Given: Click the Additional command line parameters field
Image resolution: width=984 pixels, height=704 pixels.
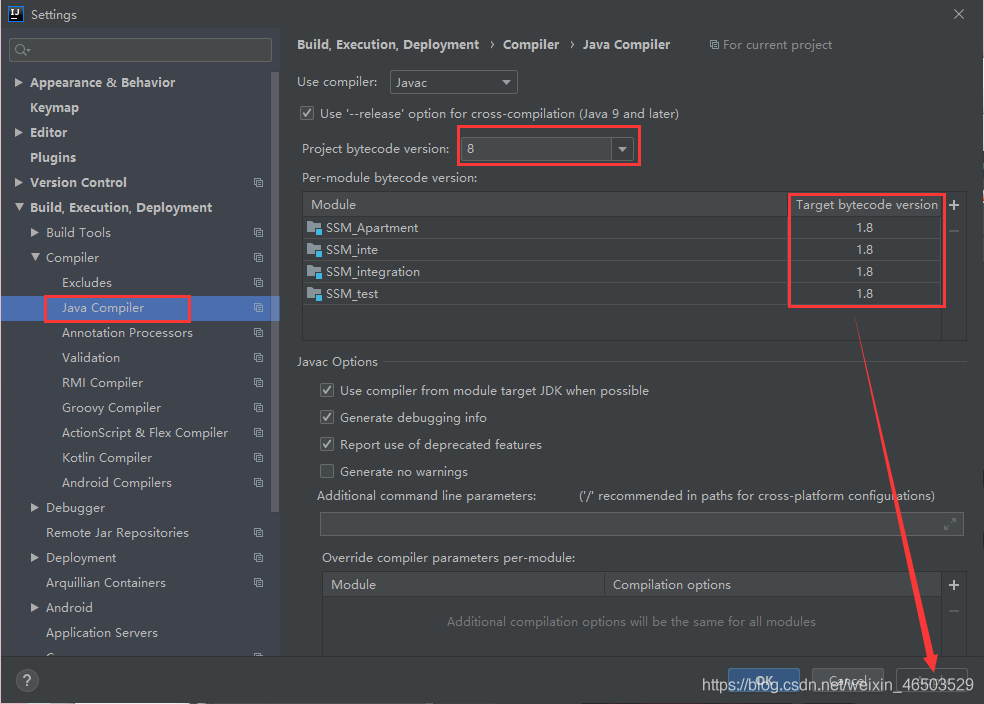Looking at the screenshot, I should [x=641, y=524].
